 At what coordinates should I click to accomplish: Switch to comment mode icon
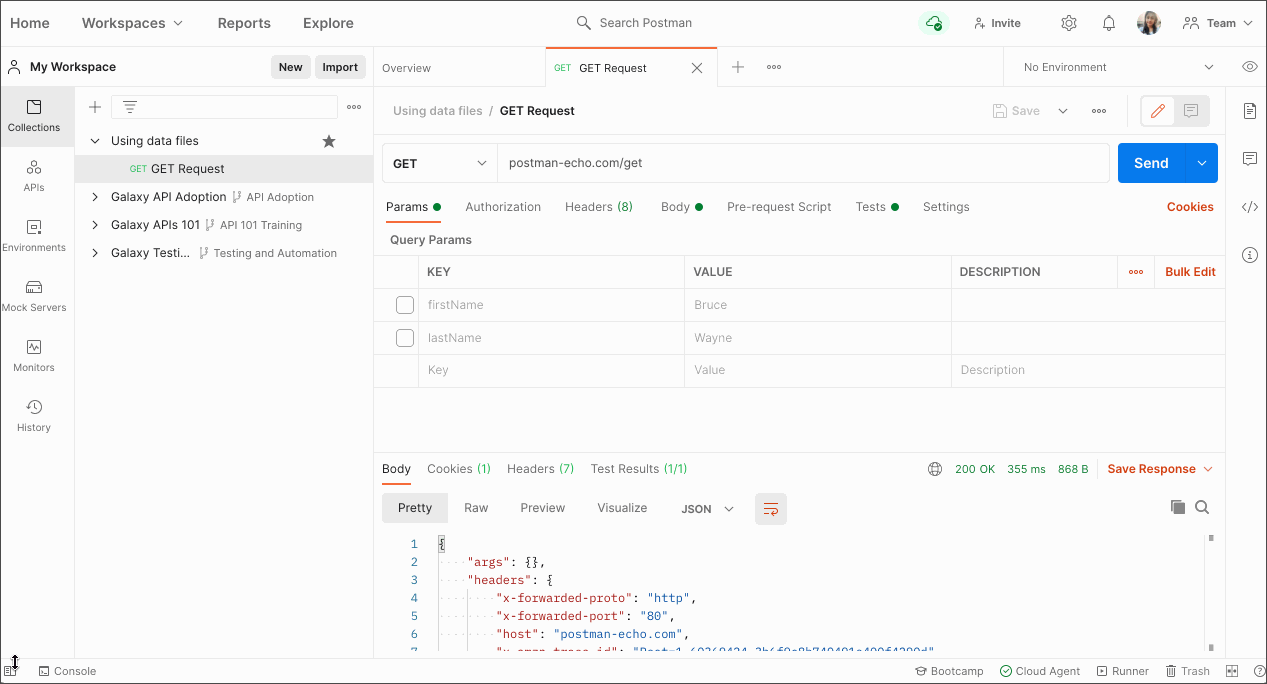[x=1191, y=111]
